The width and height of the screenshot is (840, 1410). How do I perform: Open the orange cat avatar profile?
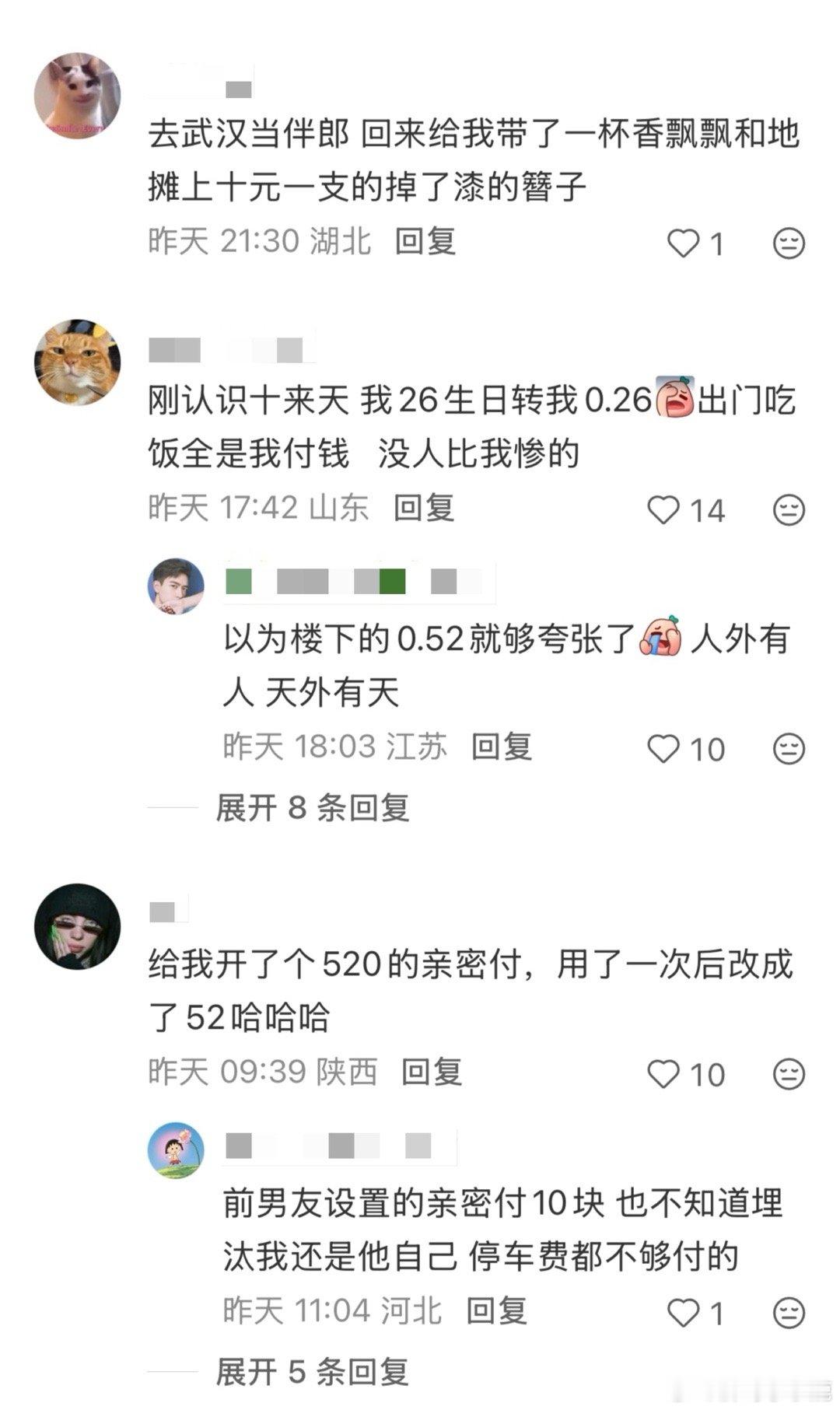pyautogui.click(x=77, y=362)
